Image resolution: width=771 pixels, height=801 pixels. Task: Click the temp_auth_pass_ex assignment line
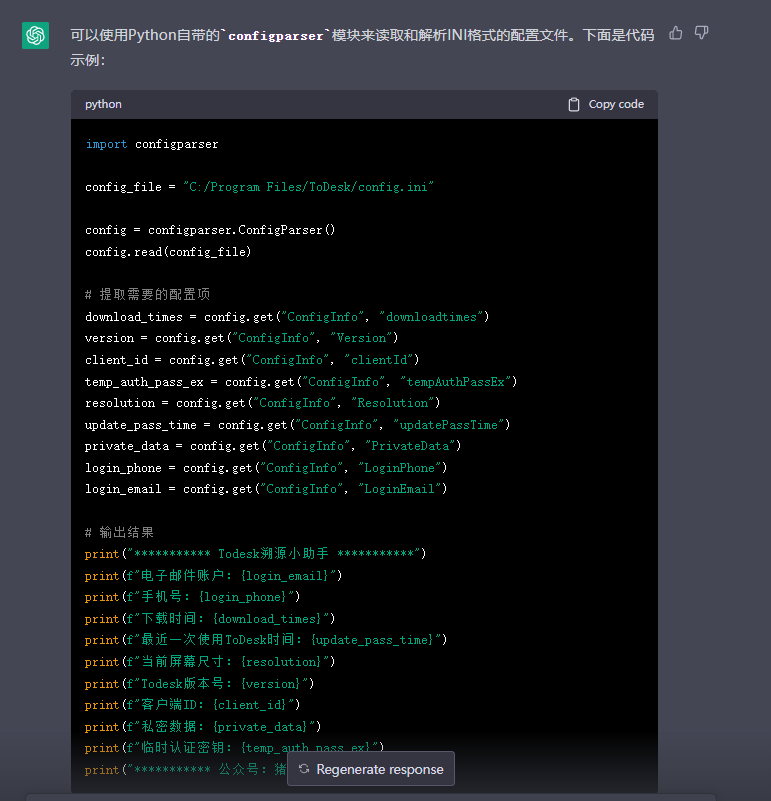[x=301, y=382]
